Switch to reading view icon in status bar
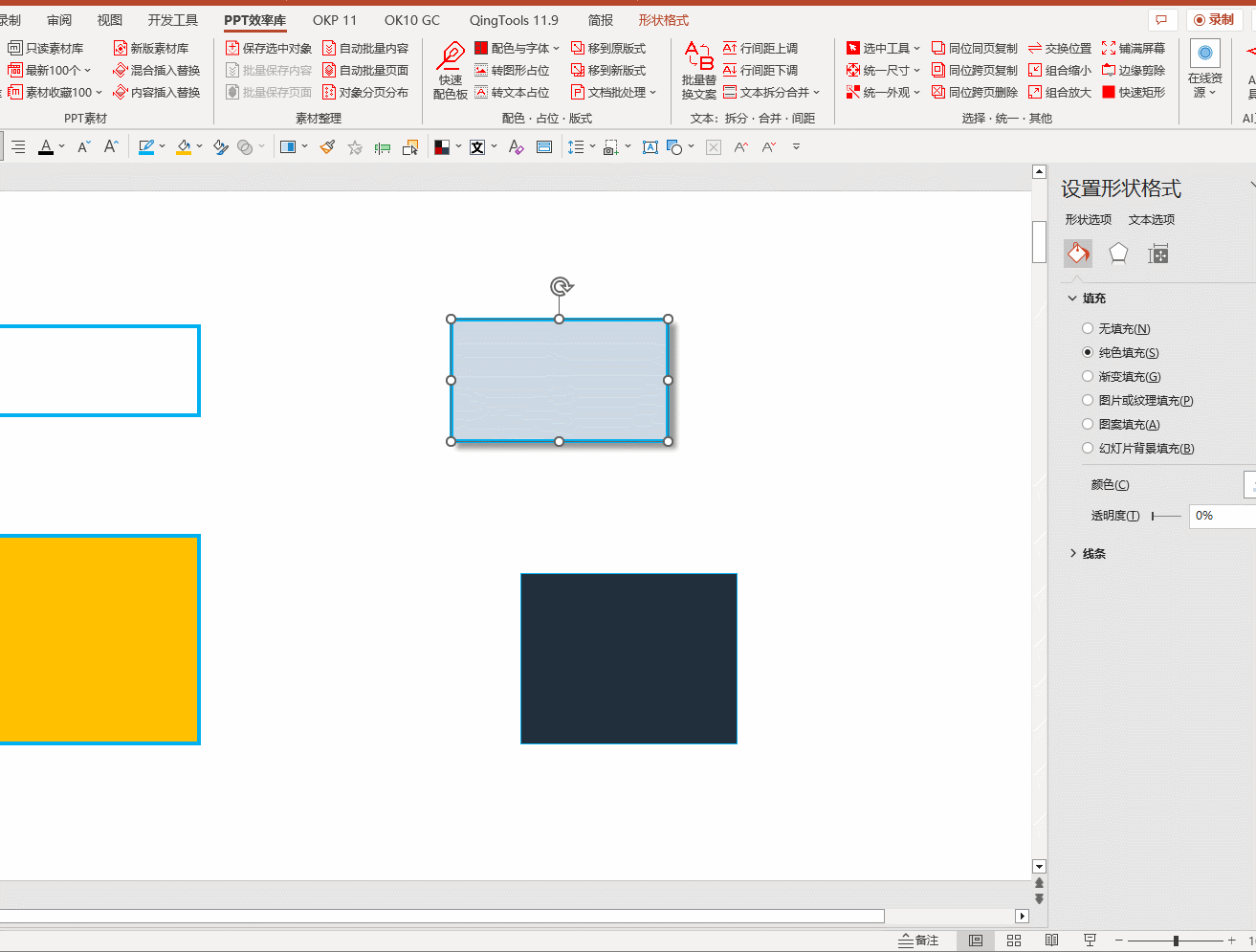 pos(1051,941)
